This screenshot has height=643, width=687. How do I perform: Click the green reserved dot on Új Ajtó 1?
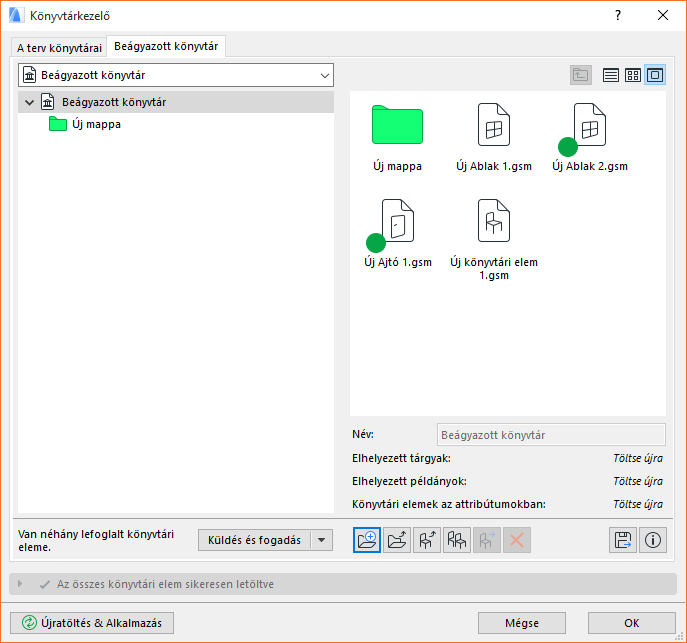[x=375, y=243]
